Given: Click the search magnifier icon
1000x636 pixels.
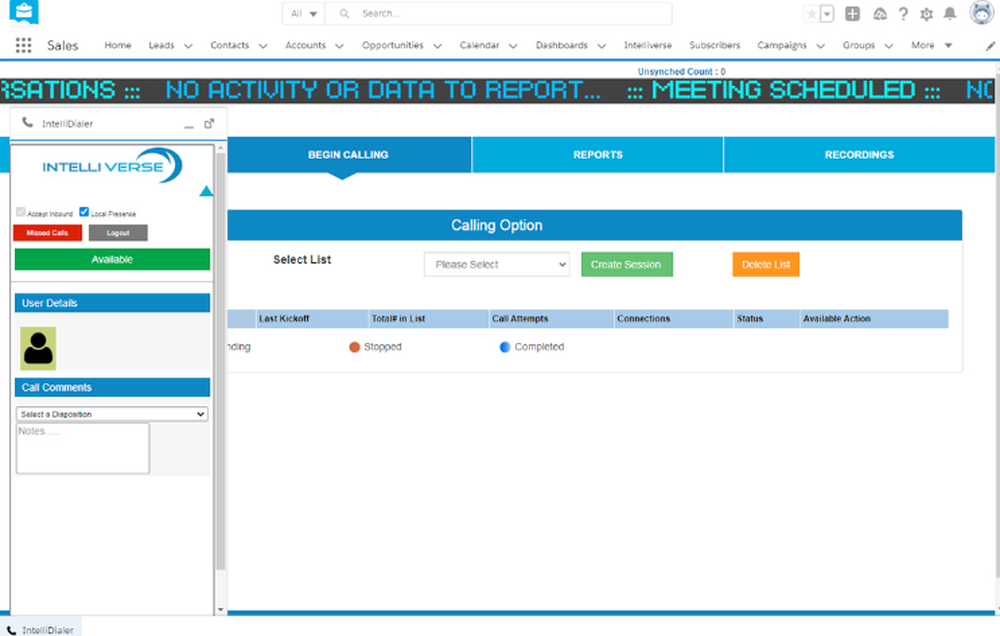Looking at the screenshot, I should tap(344, 13).
